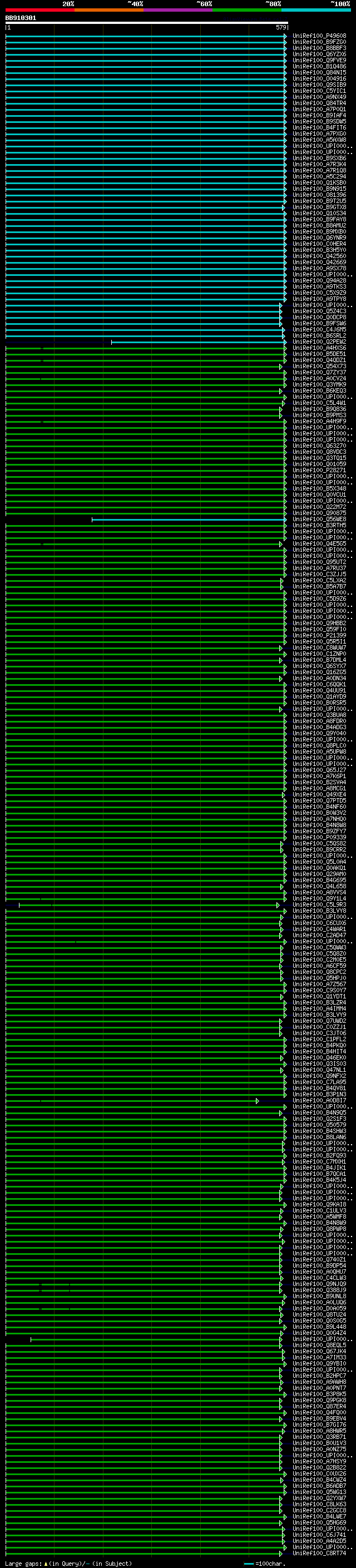Select the UniRef100_Q10S34 label

pos(319,213)
